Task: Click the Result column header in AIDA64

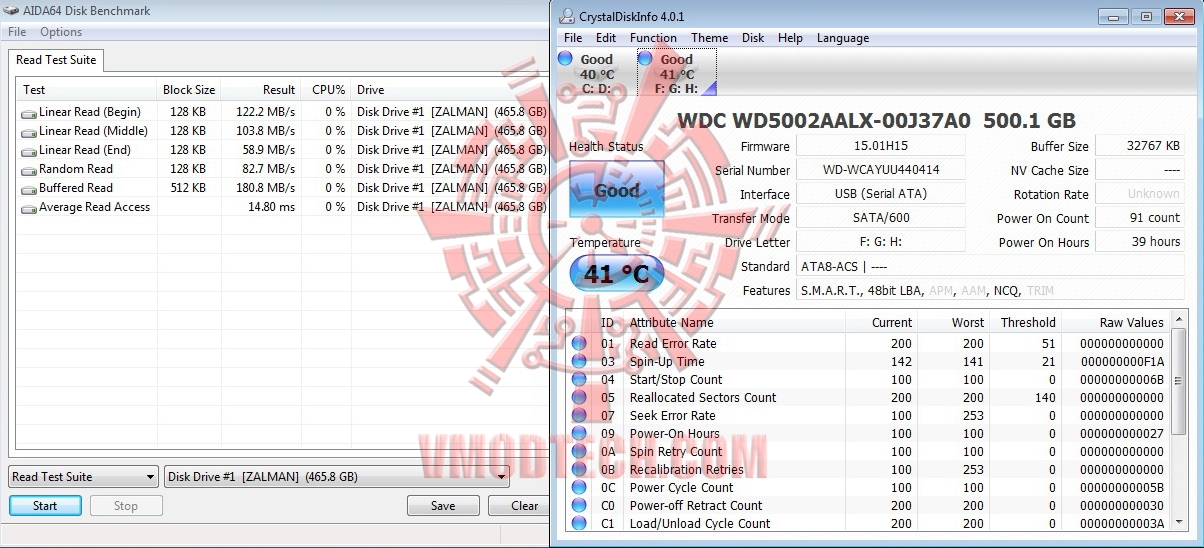Action: click(x=260, y=90)
